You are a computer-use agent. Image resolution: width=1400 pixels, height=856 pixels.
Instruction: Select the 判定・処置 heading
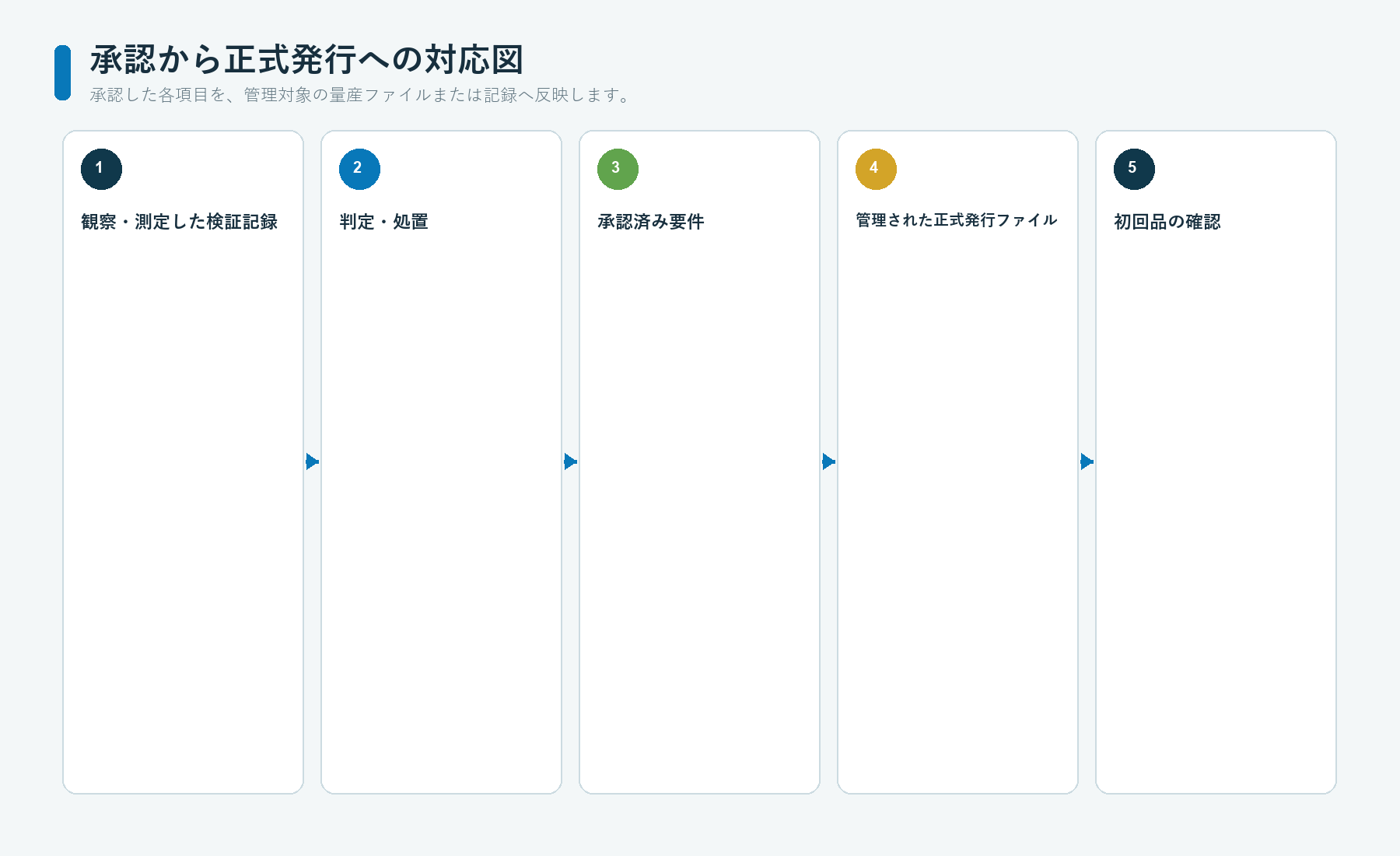click(x=384, y=222)
